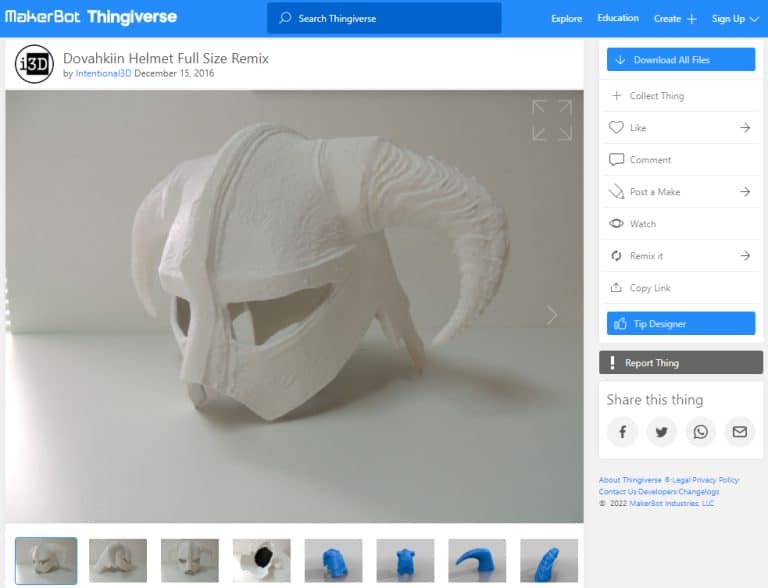
Task: Click the Post a Make icon
Action: (616, 192)
